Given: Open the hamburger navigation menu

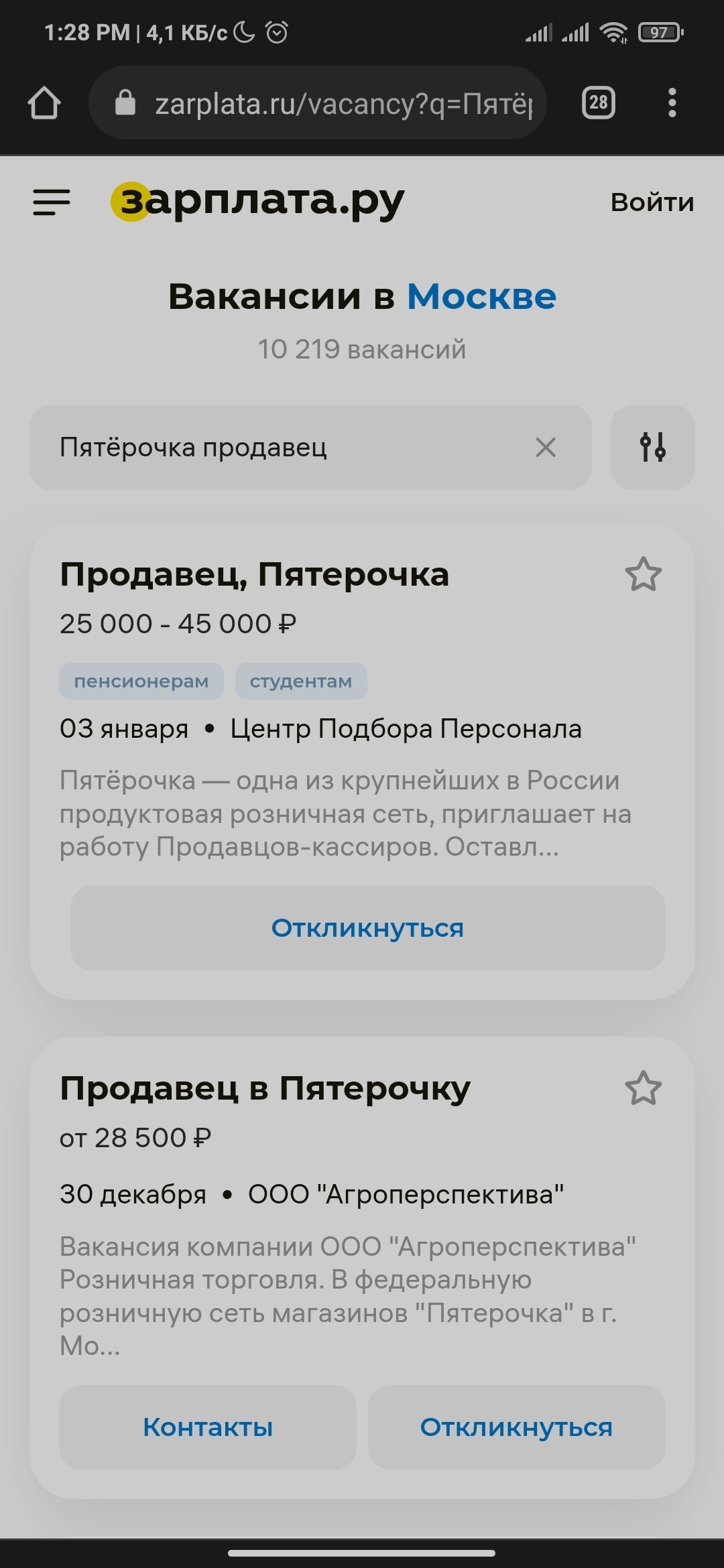Looking at the screenshot, I should [x=52, y=202].
